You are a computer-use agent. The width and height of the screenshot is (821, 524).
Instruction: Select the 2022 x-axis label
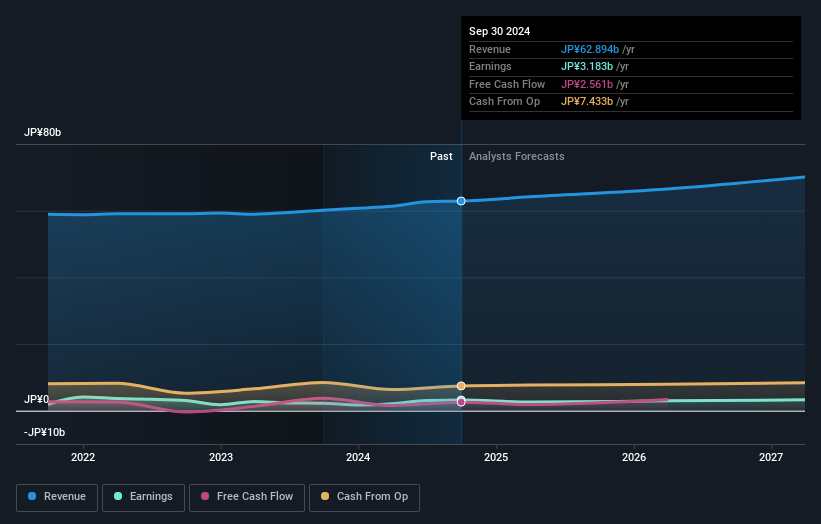pos(83,457)
